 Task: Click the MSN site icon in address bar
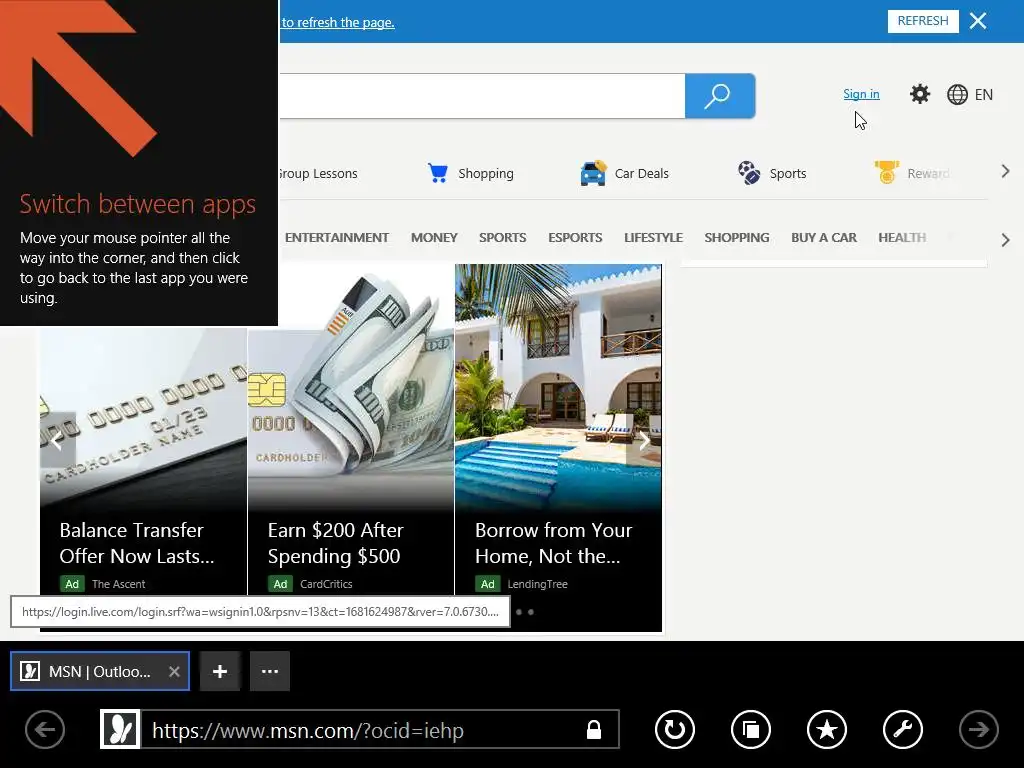point(120,729)
